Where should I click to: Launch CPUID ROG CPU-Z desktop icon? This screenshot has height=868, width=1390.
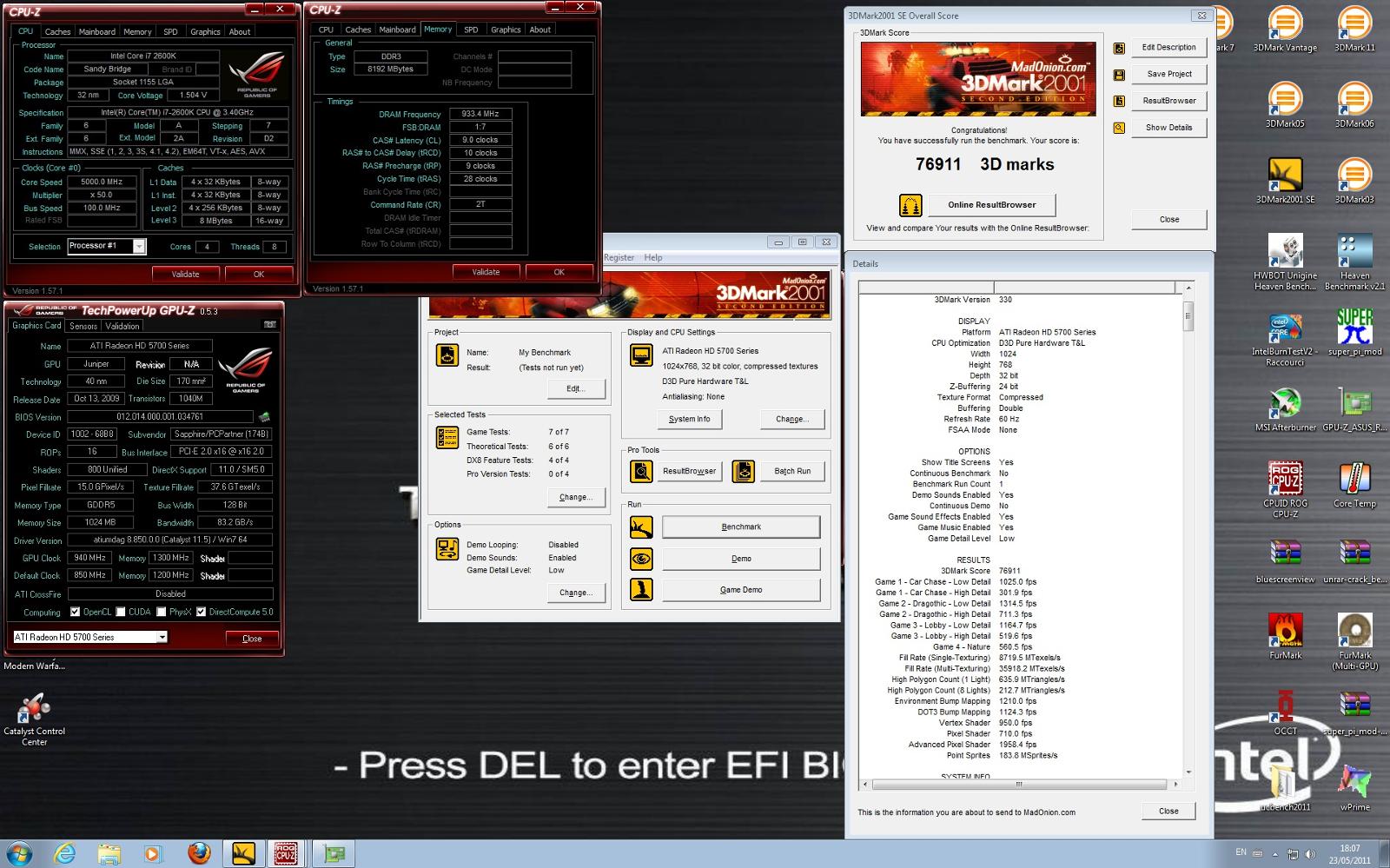1285,490
